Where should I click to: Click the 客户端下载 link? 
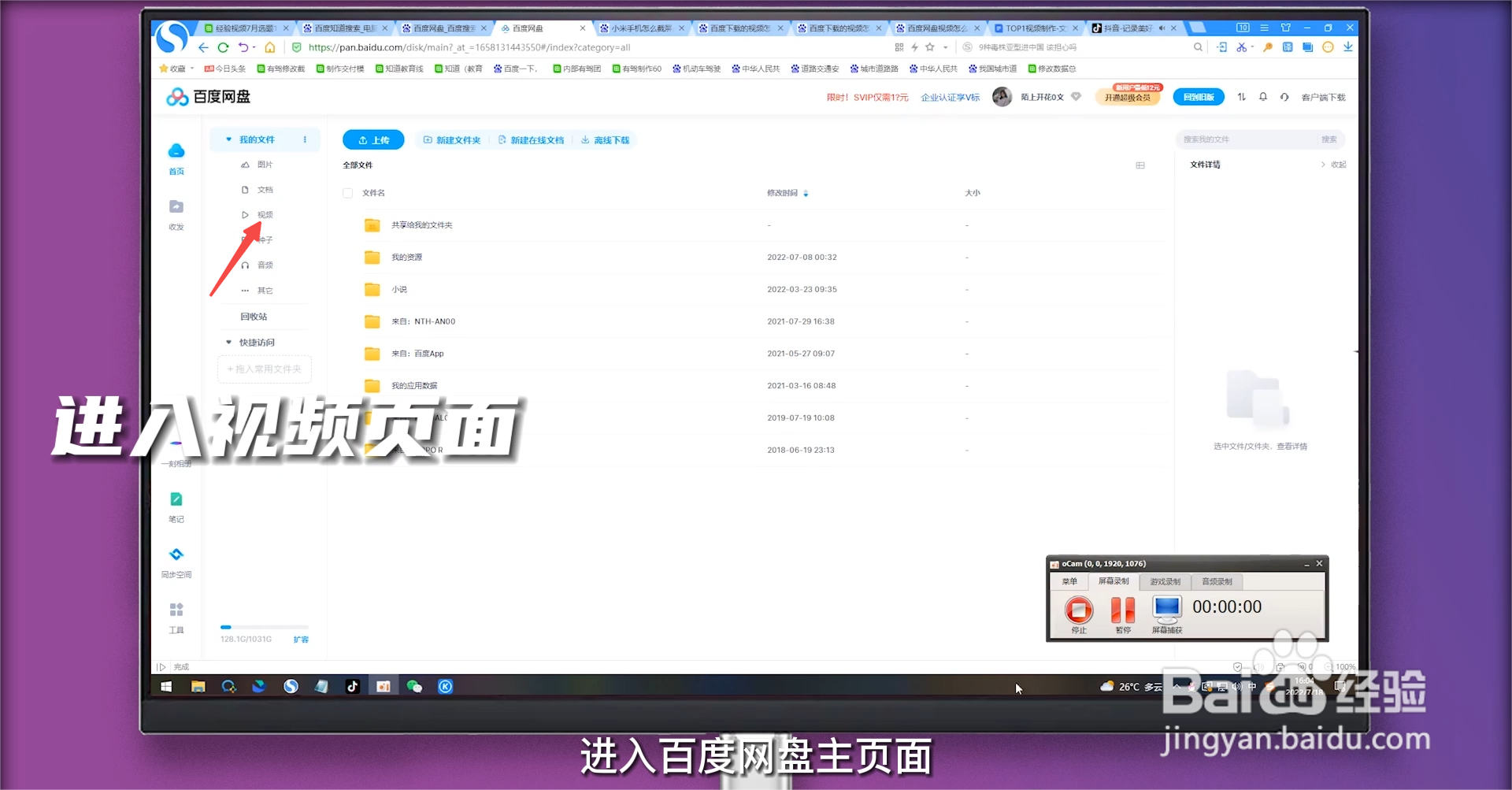[1323, 98]
